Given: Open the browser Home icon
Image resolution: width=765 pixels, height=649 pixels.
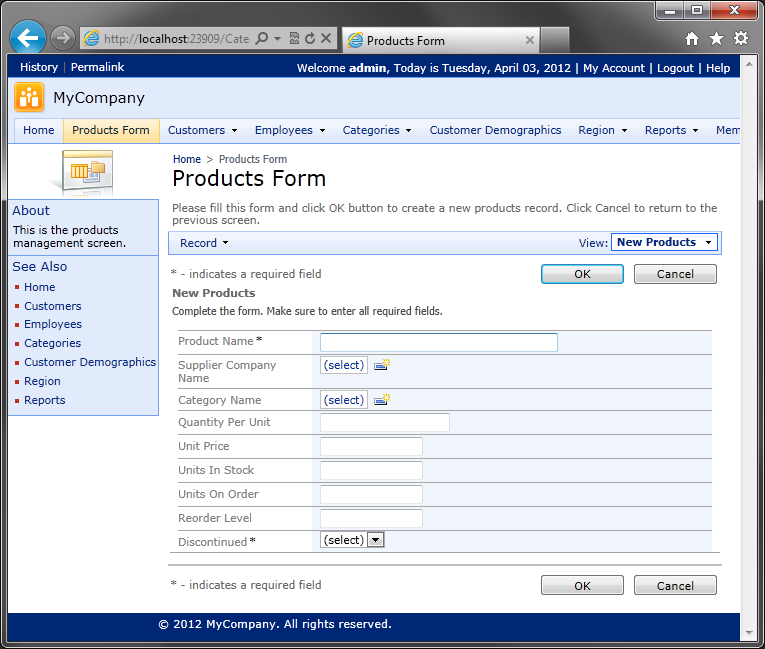Looking at the screenshot, I should pos(692,39).
